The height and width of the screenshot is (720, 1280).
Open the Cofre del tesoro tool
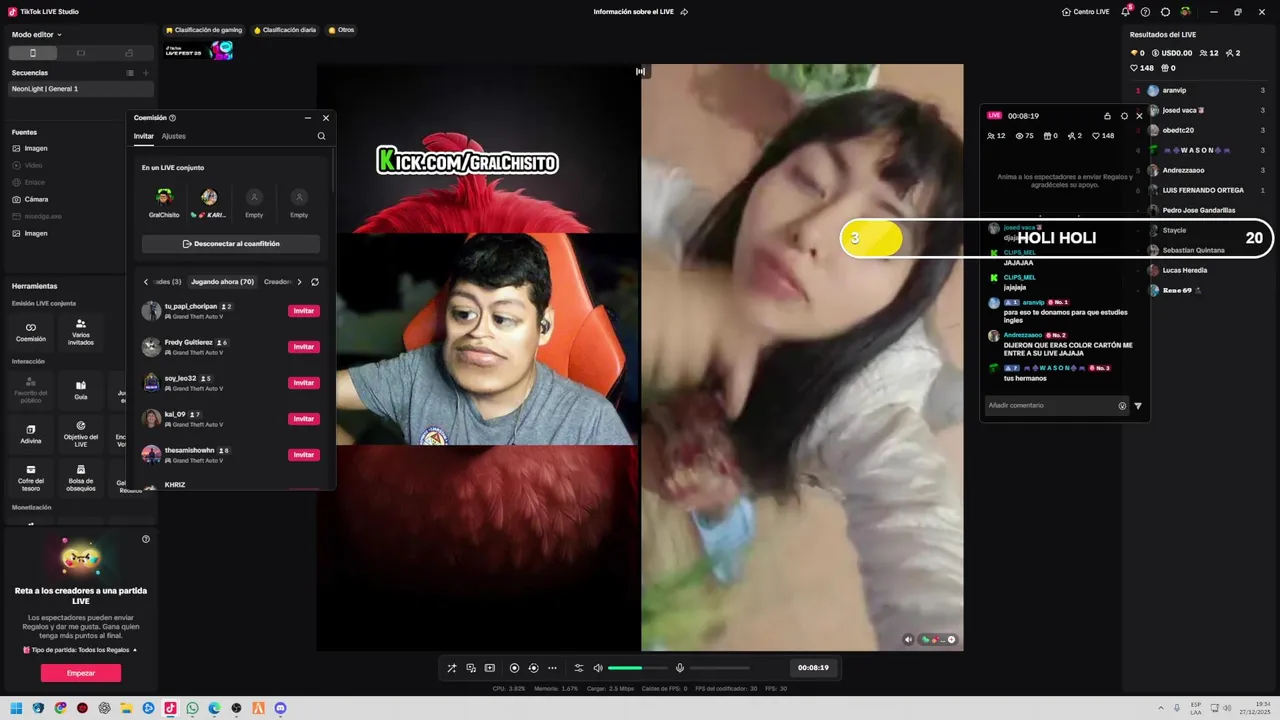tap(31, 477)
